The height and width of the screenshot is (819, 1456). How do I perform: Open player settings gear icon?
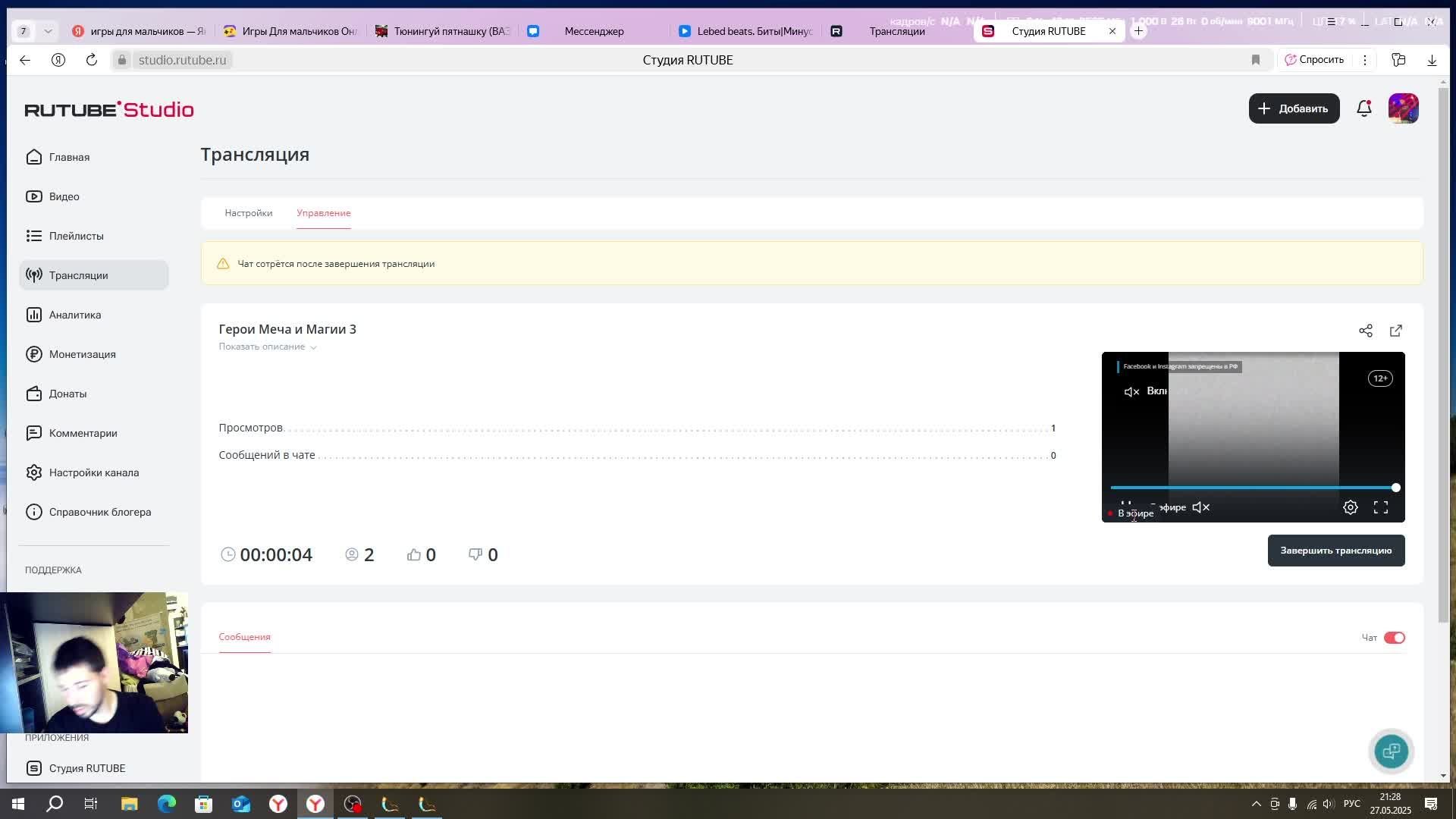pos(1350,507)
